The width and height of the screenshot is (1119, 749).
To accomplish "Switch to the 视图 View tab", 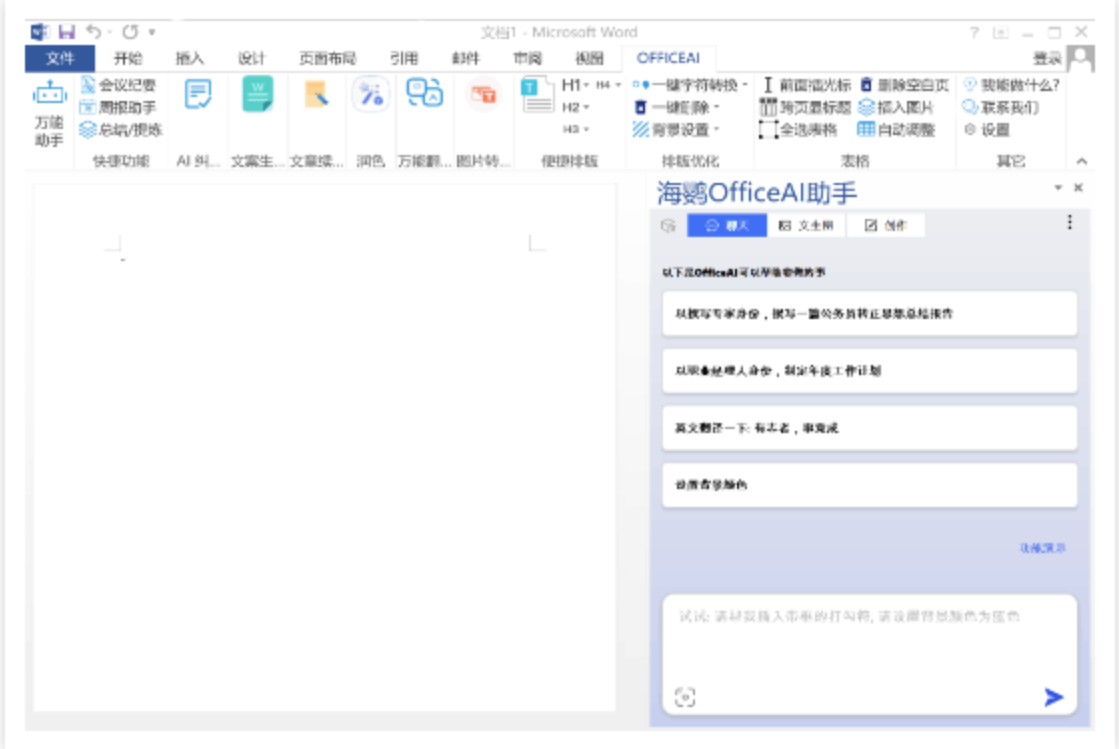I will tap(589, 58).
